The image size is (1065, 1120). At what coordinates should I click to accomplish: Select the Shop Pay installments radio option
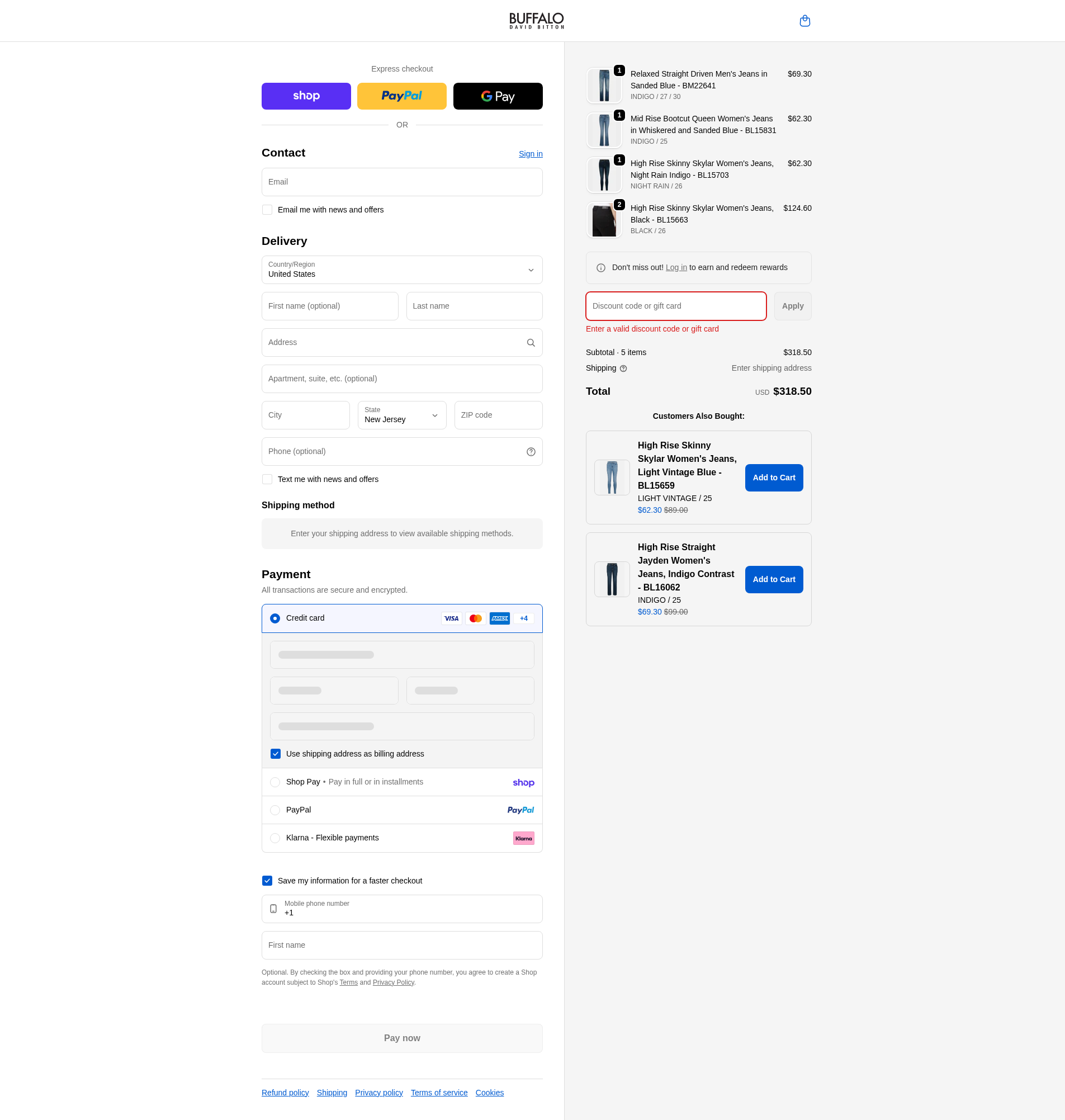pos(274,782)
